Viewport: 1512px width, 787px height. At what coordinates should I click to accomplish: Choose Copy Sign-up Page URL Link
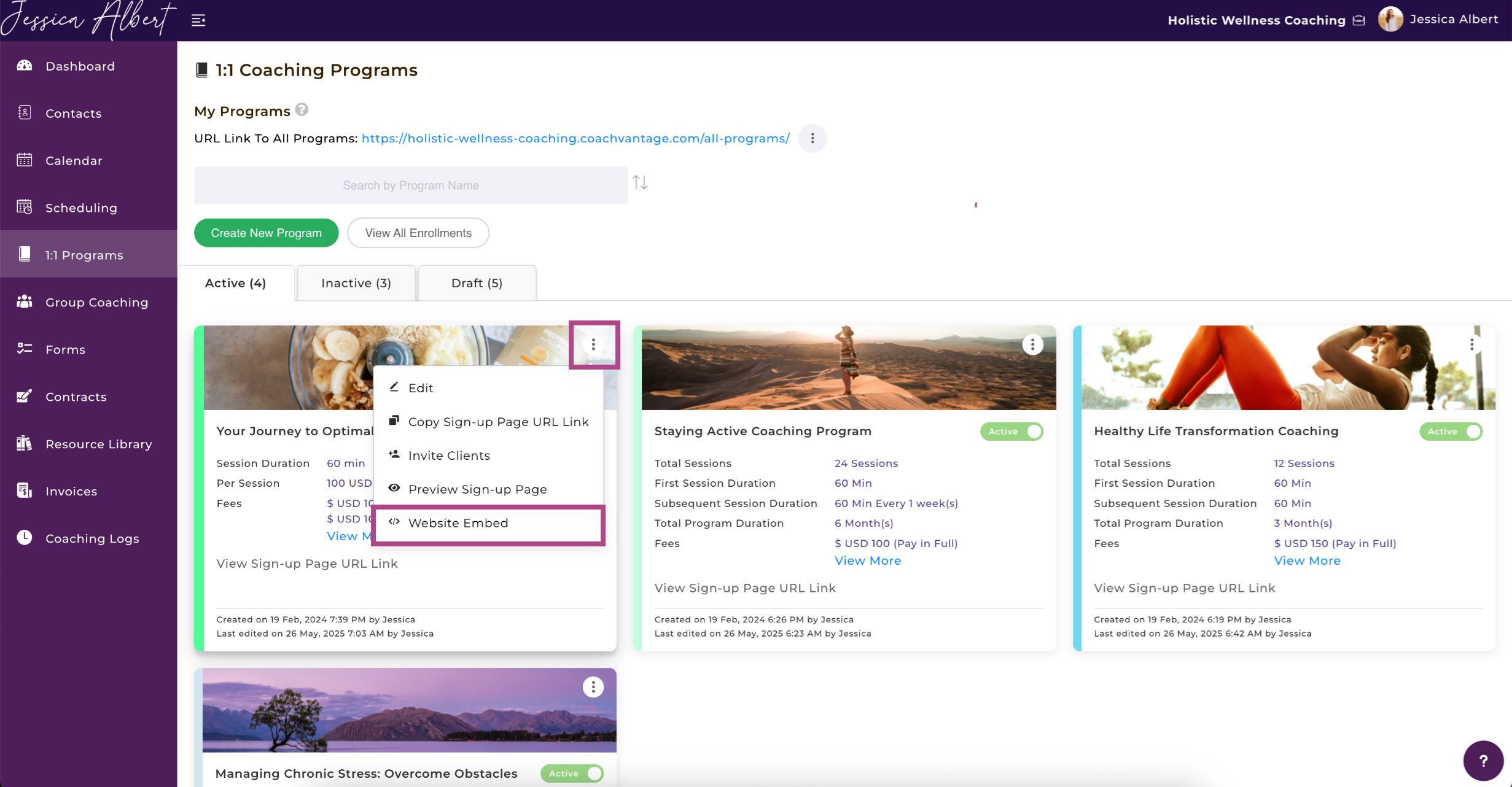click(488, 422)
